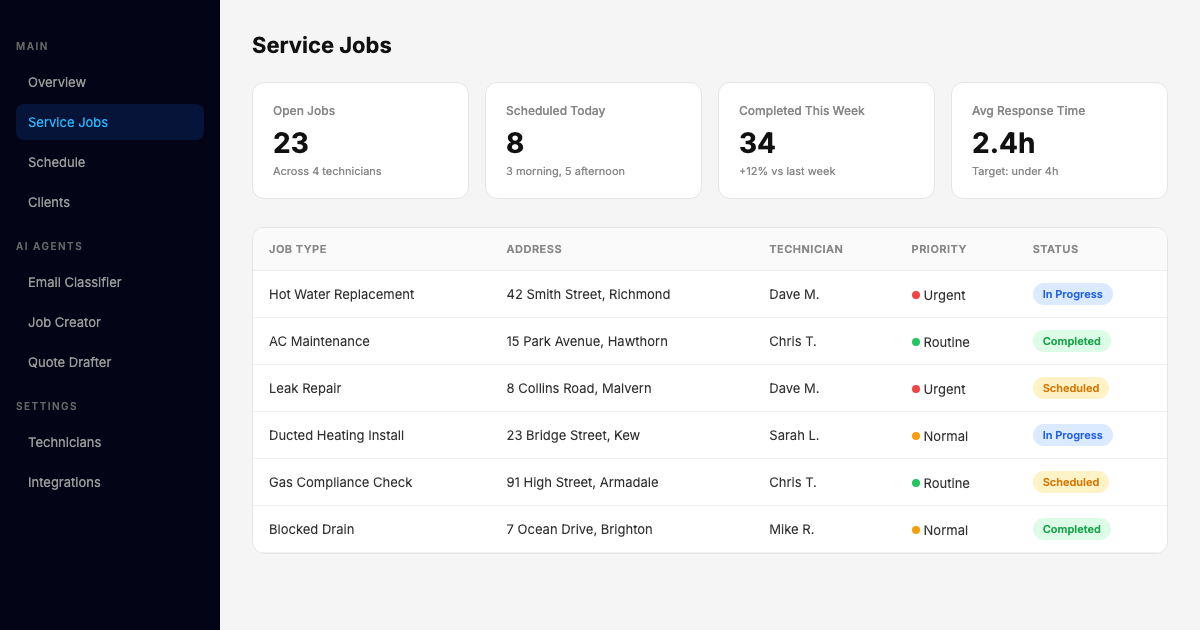The height and width of the screenshot is (630, 1200).
Task: Sort table by the Priority column header
Action: [x=939, y=249]
